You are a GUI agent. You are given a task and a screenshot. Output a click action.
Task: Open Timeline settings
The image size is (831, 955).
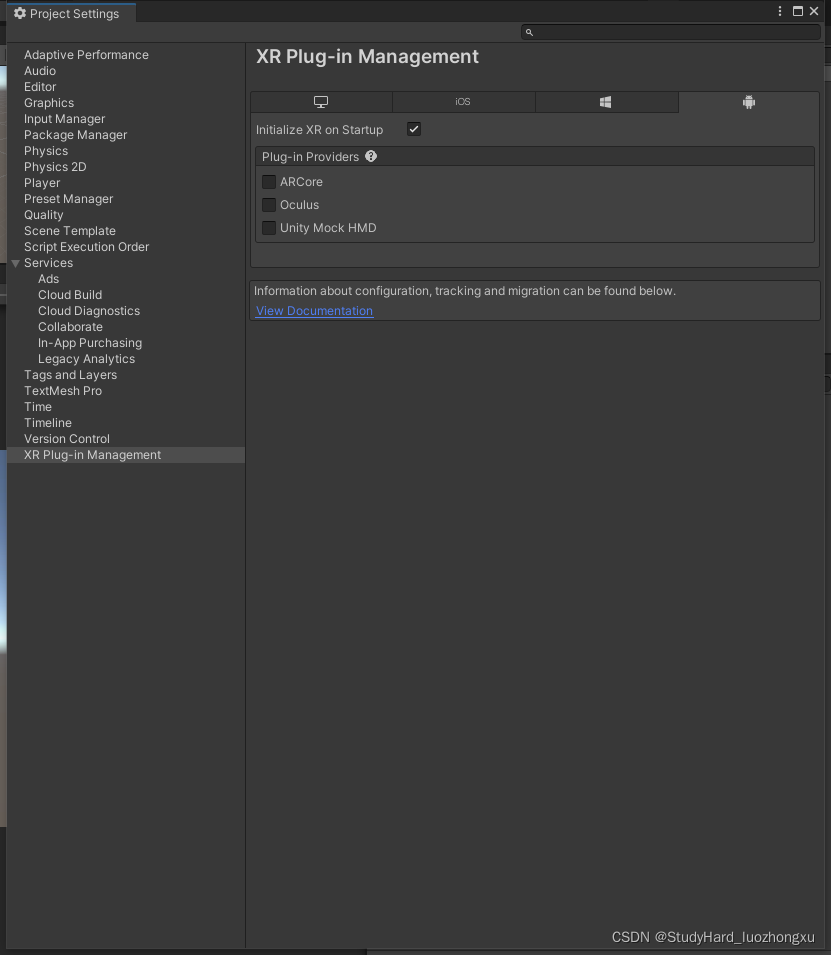48,423
